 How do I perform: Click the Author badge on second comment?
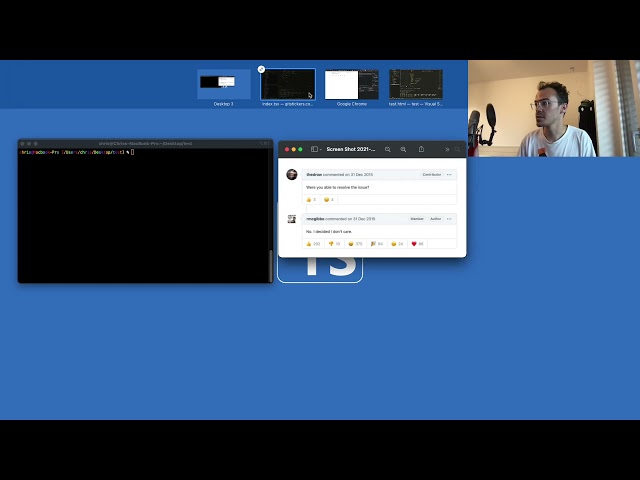coord(436,219)
